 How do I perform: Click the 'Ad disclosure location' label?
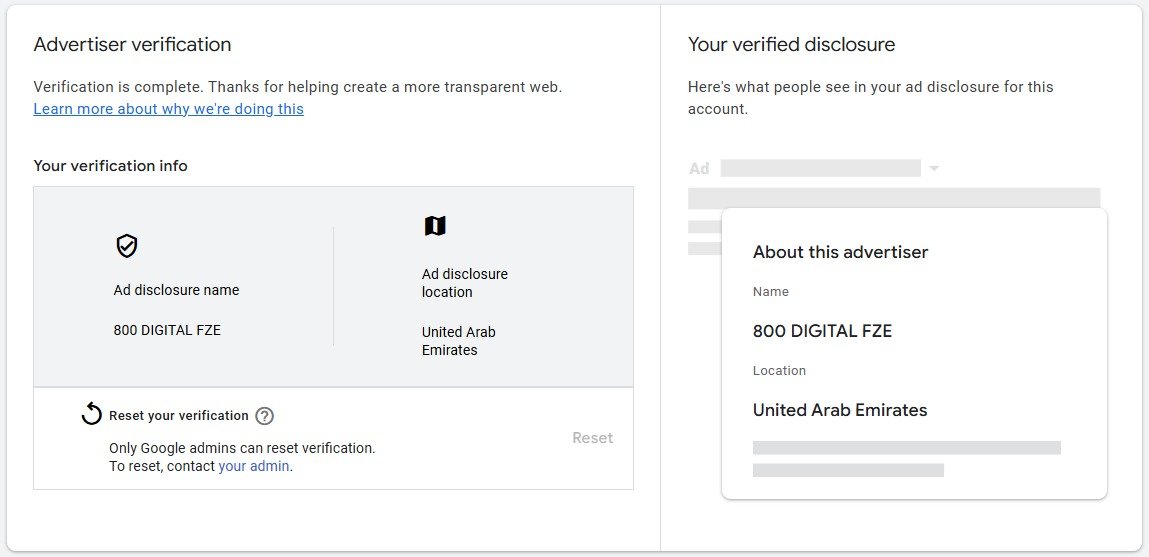[465, 283]
